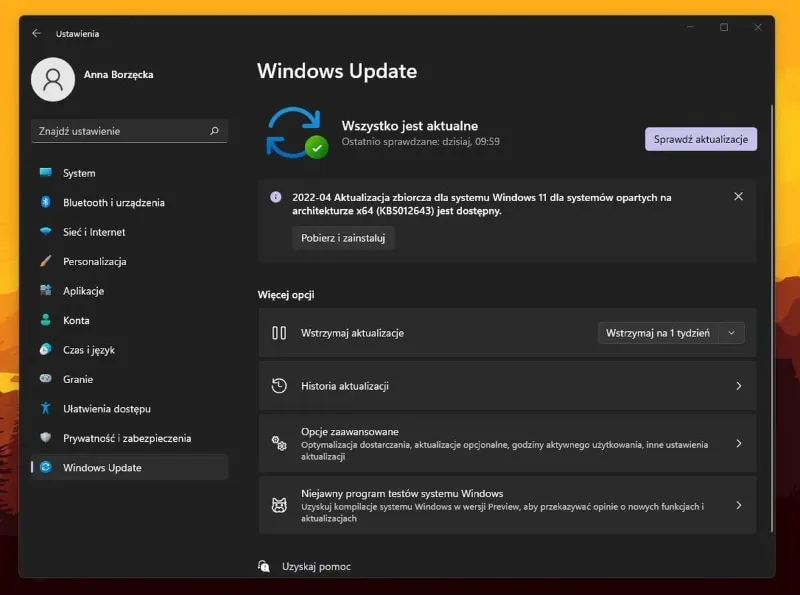Viewport: 800px width, 595px height.
Task: Click Pobierz i zainstaluj button
Action: 343,238
